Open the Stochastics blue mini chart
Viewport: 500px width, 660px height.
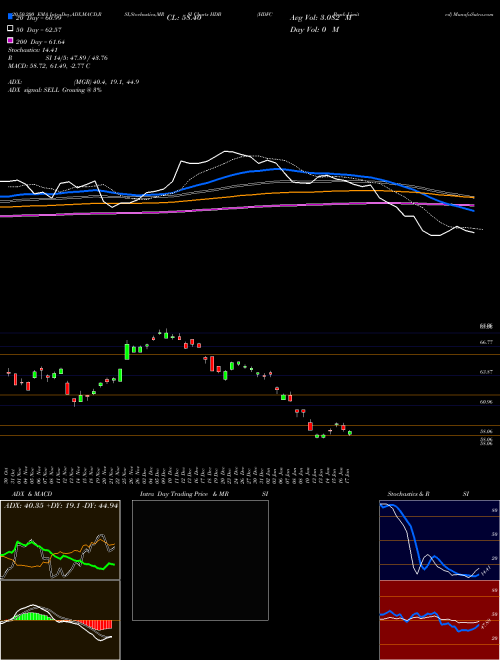439,540
